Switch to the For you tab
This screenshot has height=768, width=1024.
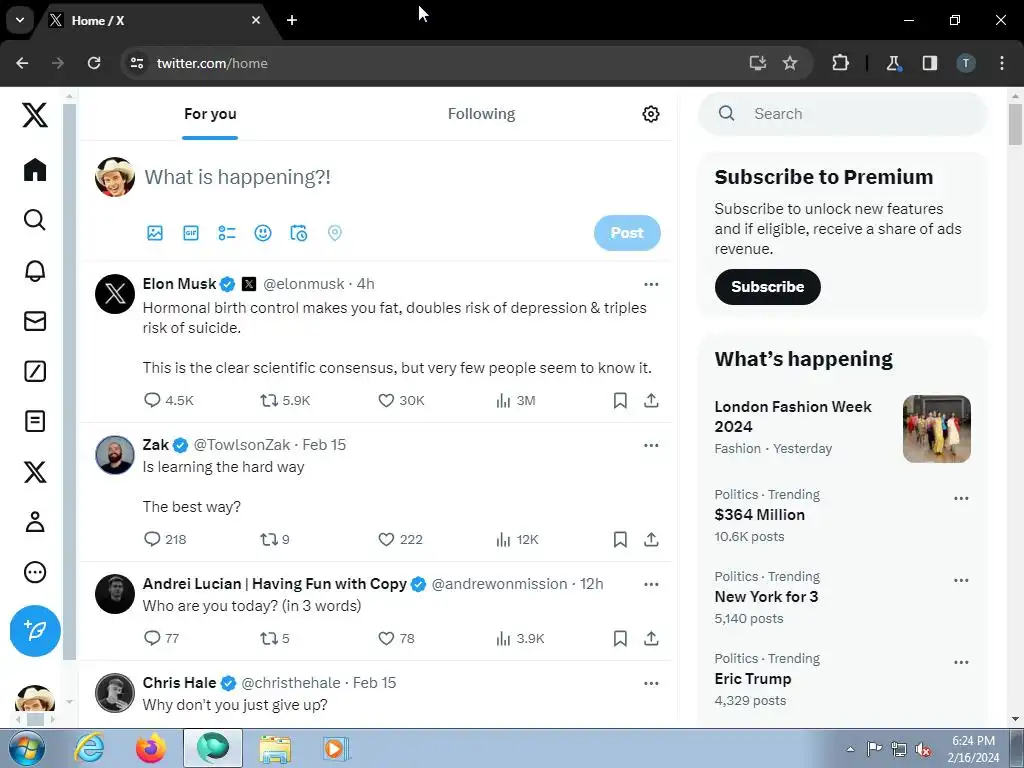tap(210, 114)
